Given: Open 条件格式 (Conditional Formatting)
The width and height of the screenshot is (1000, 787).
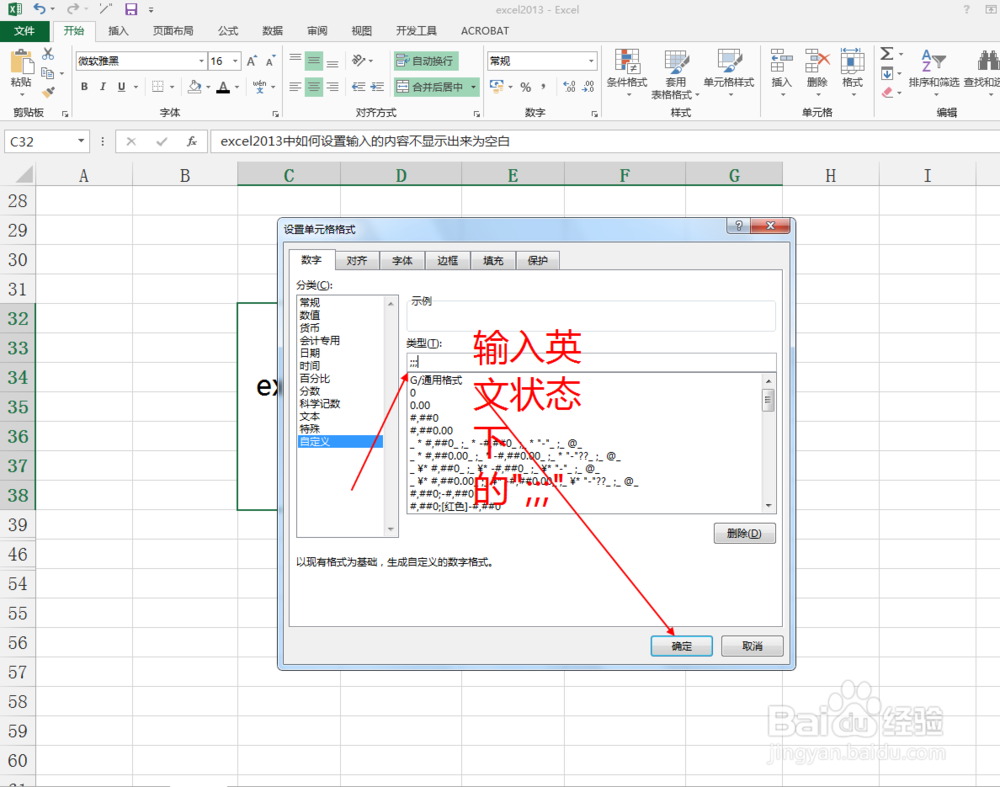Looking at the screenshot, I should point(625,66).
